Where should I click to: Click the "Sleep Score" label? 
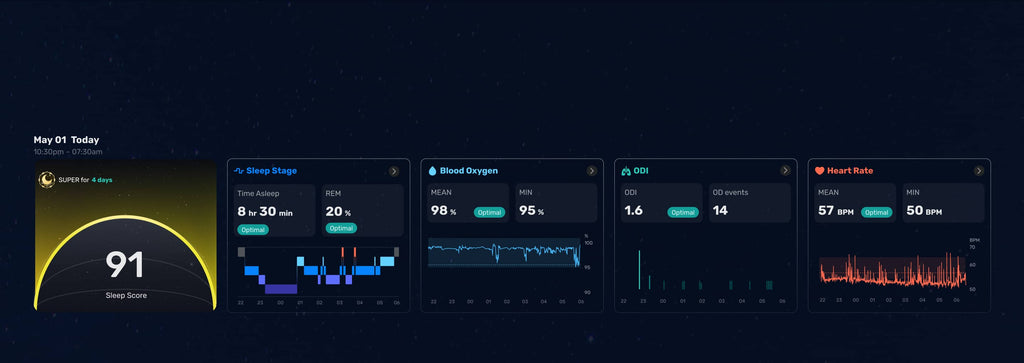coord(126,296)
